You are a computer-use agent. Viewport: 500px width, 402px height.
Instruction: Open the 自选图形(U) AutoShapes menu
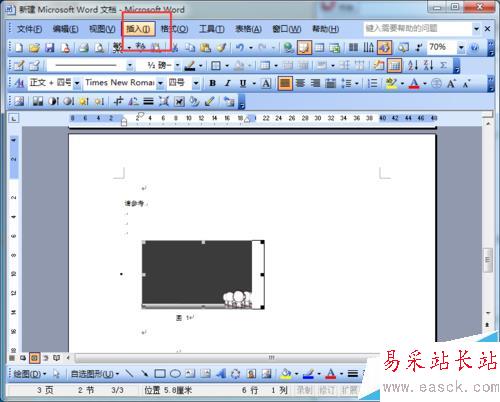point(95,374)
